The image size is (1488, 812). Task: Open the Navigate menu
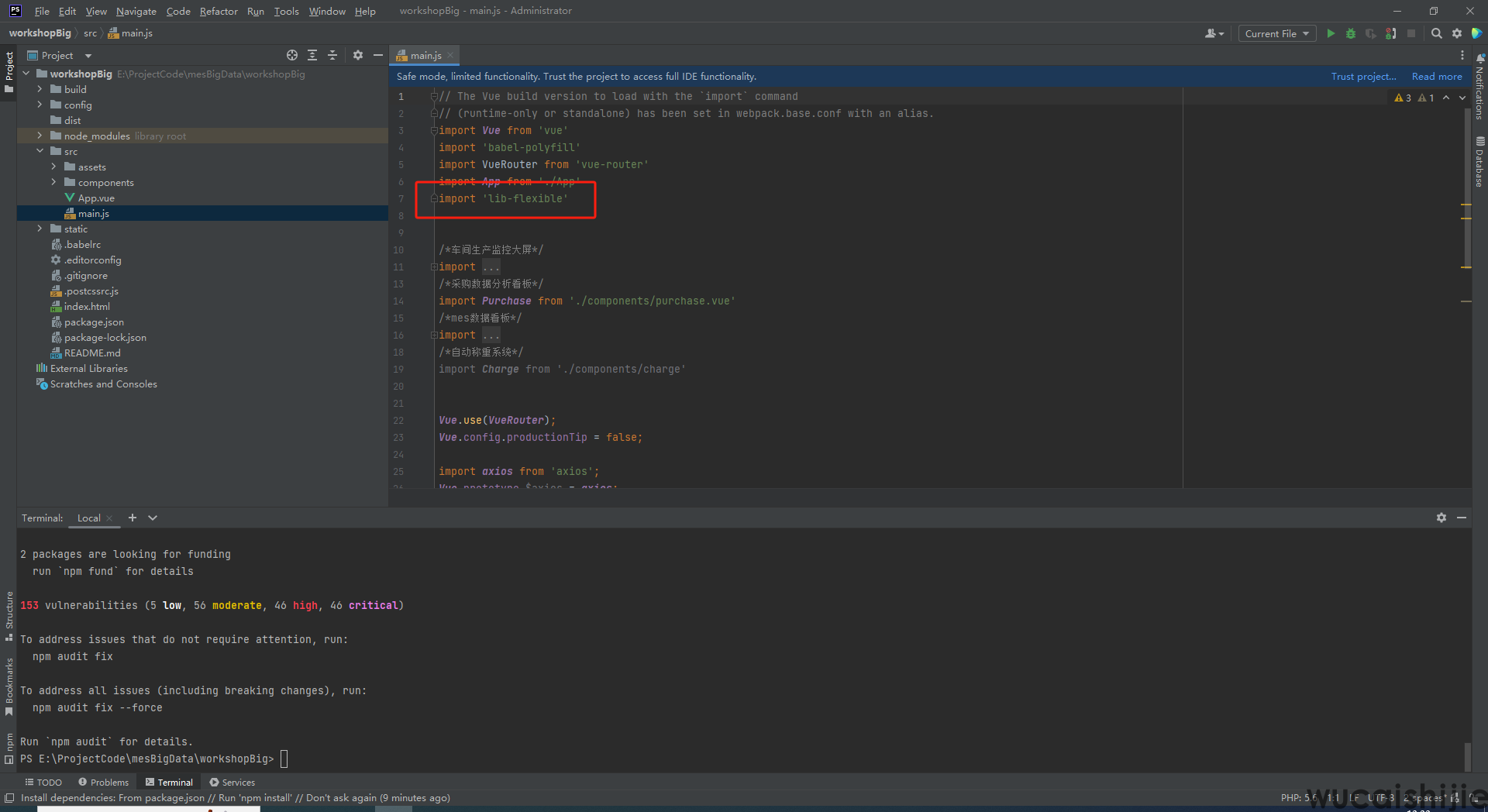pyautogui.click(x=136, y=11)
